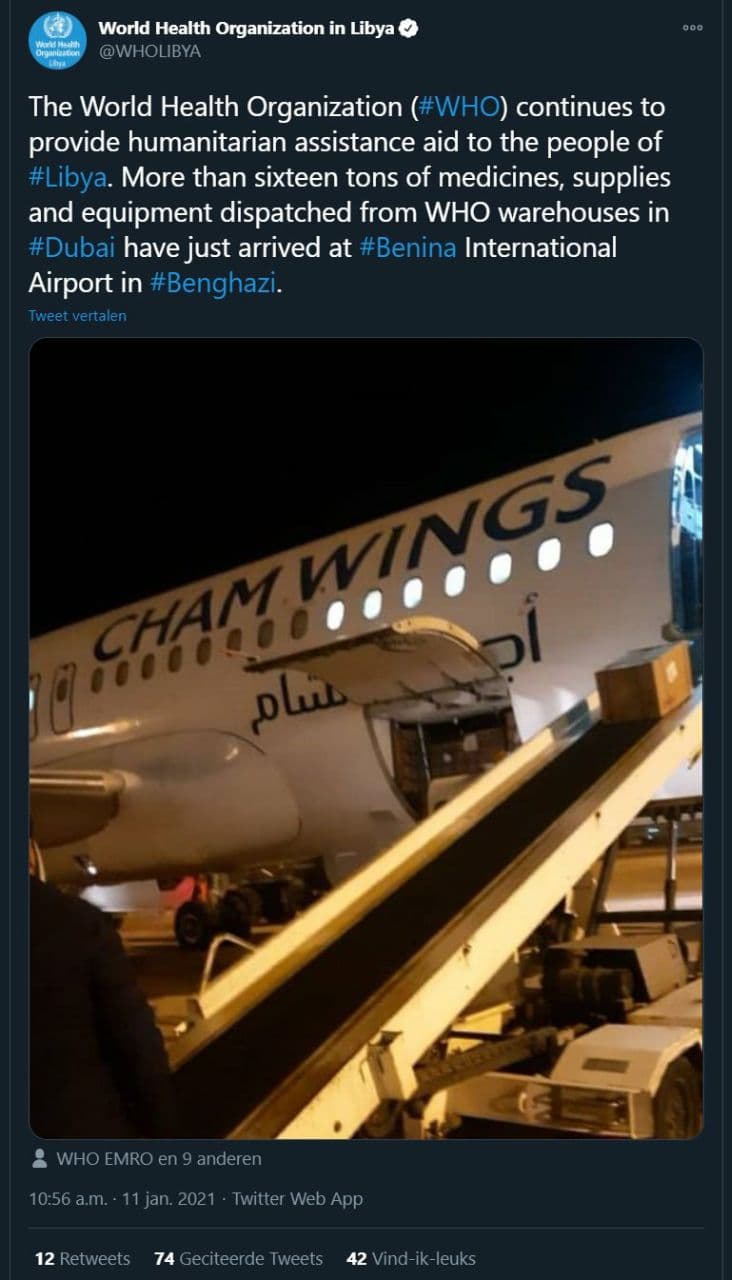
Task: Open the three-dot more options menu
Action: (x=693, y=28)
